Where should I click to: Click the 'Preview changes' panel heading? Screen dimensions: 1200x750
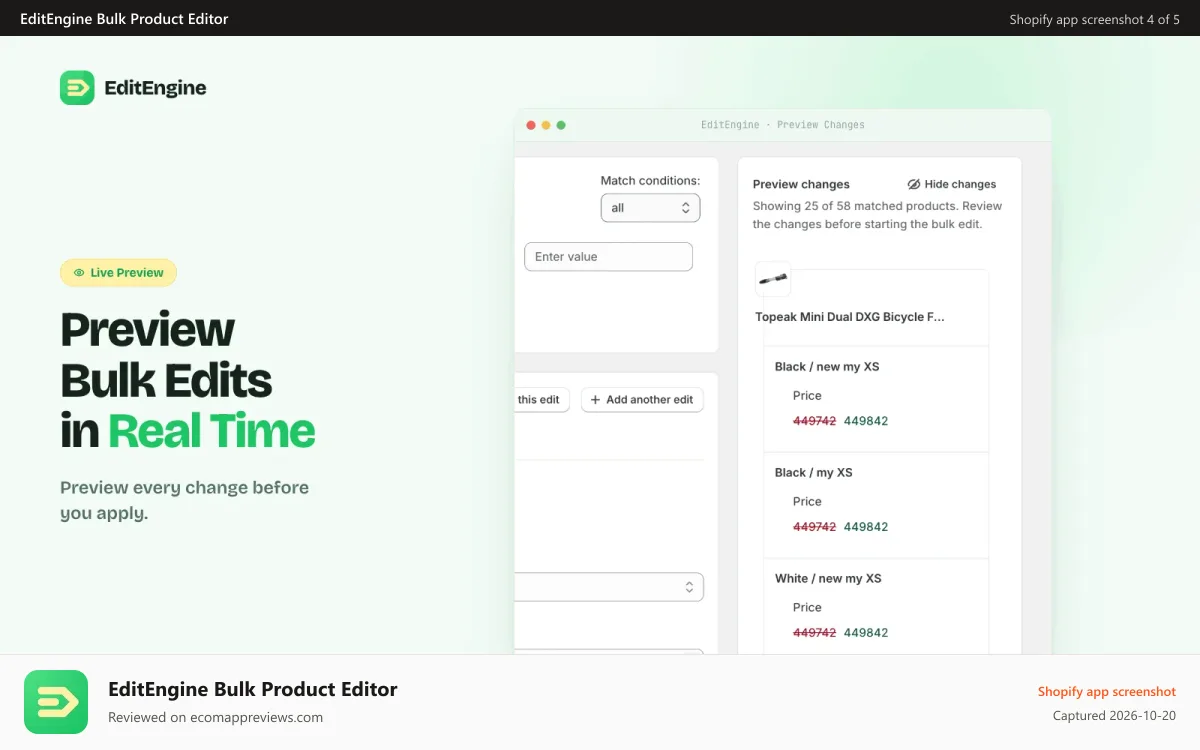801,184
